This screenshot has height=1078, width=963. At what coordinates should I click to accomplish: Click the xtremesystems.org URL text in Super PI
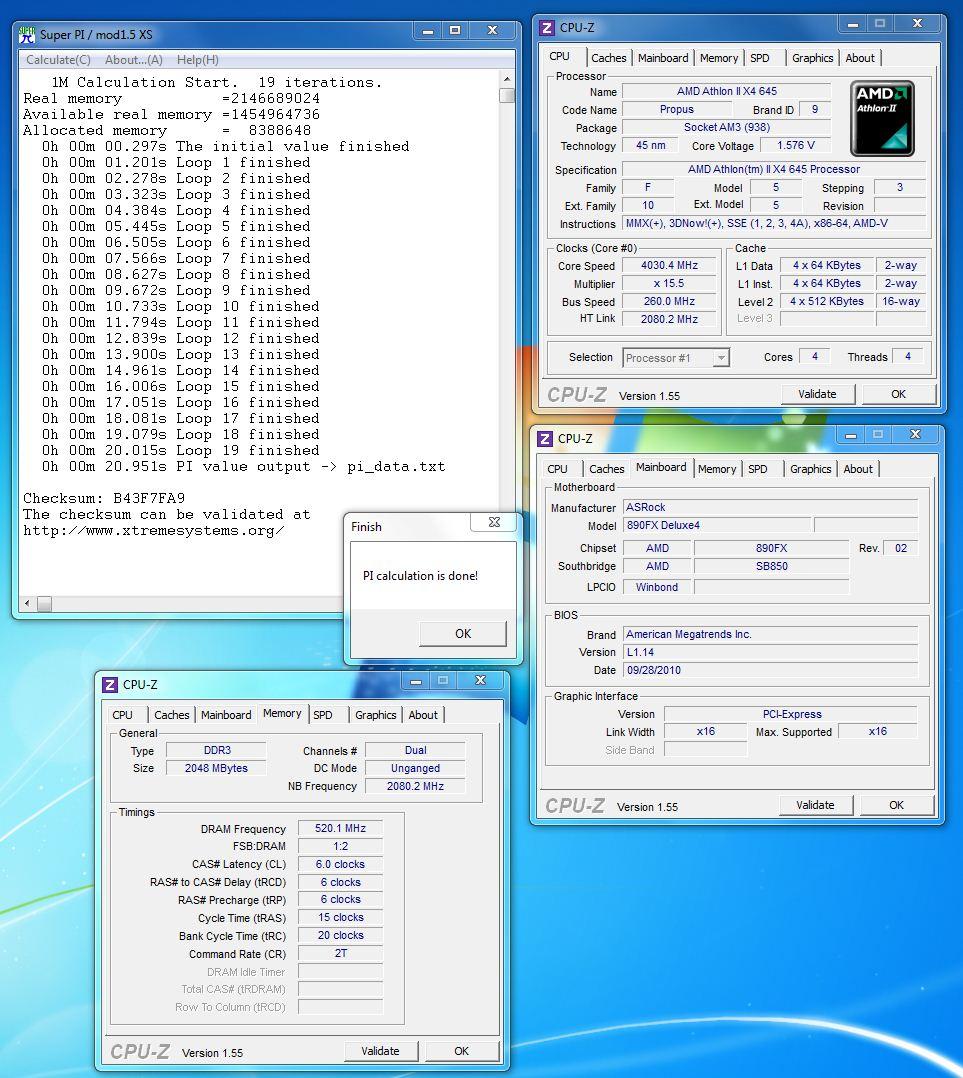point(153,531)
